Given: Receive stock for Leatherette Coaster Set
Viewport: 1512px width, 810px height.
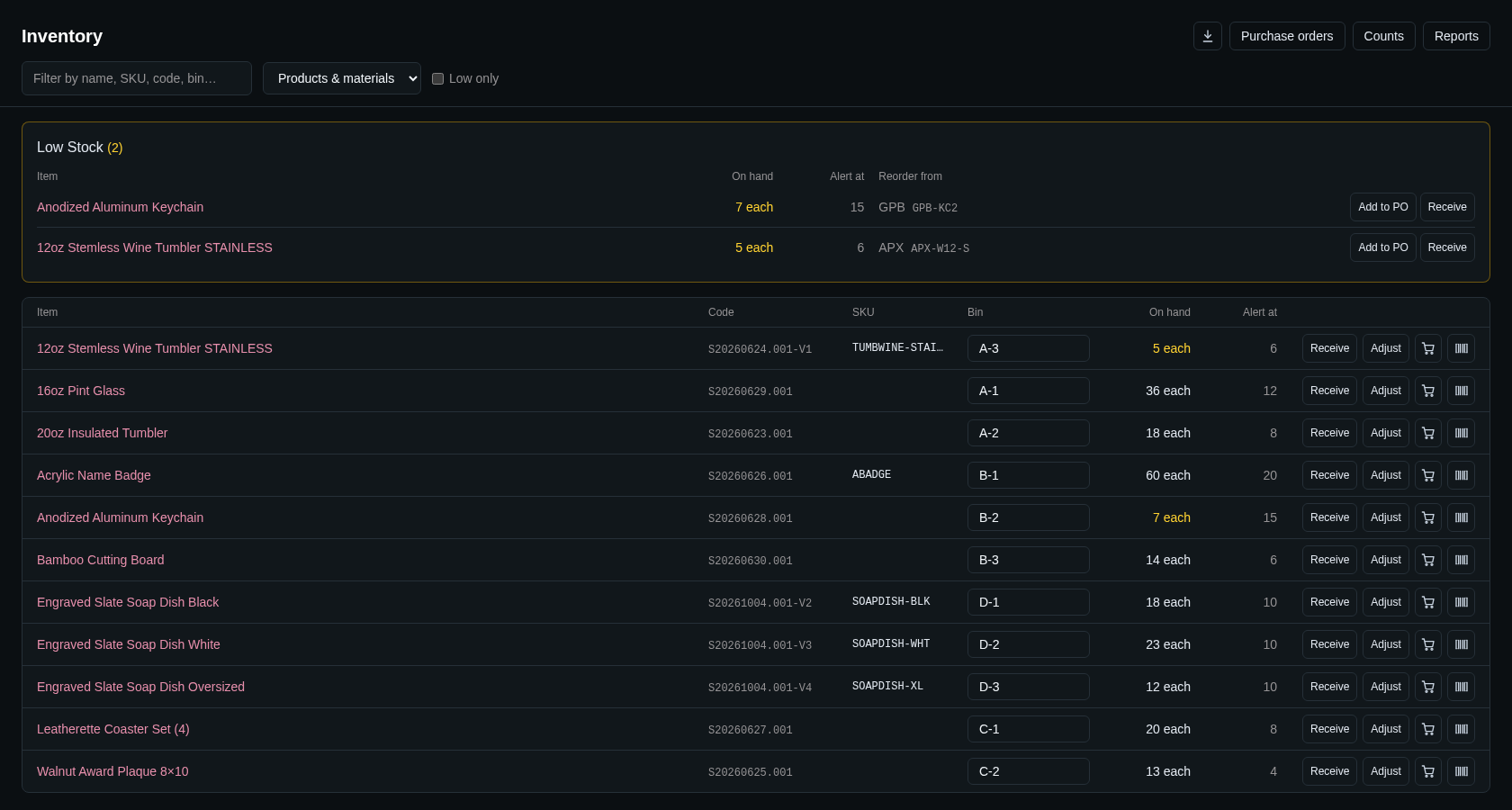Looking at the screenshot, I should [1329, 729].
